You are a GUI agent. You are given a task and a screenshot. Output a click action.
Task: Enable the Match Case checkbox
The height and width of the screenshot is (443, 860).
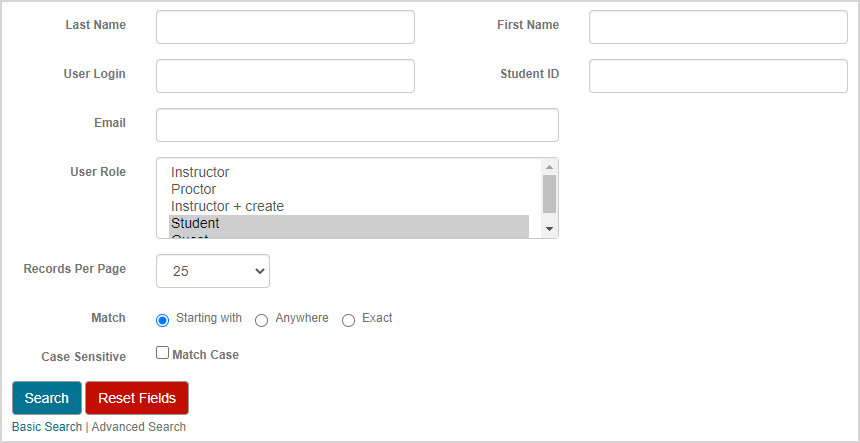(163, 353)
